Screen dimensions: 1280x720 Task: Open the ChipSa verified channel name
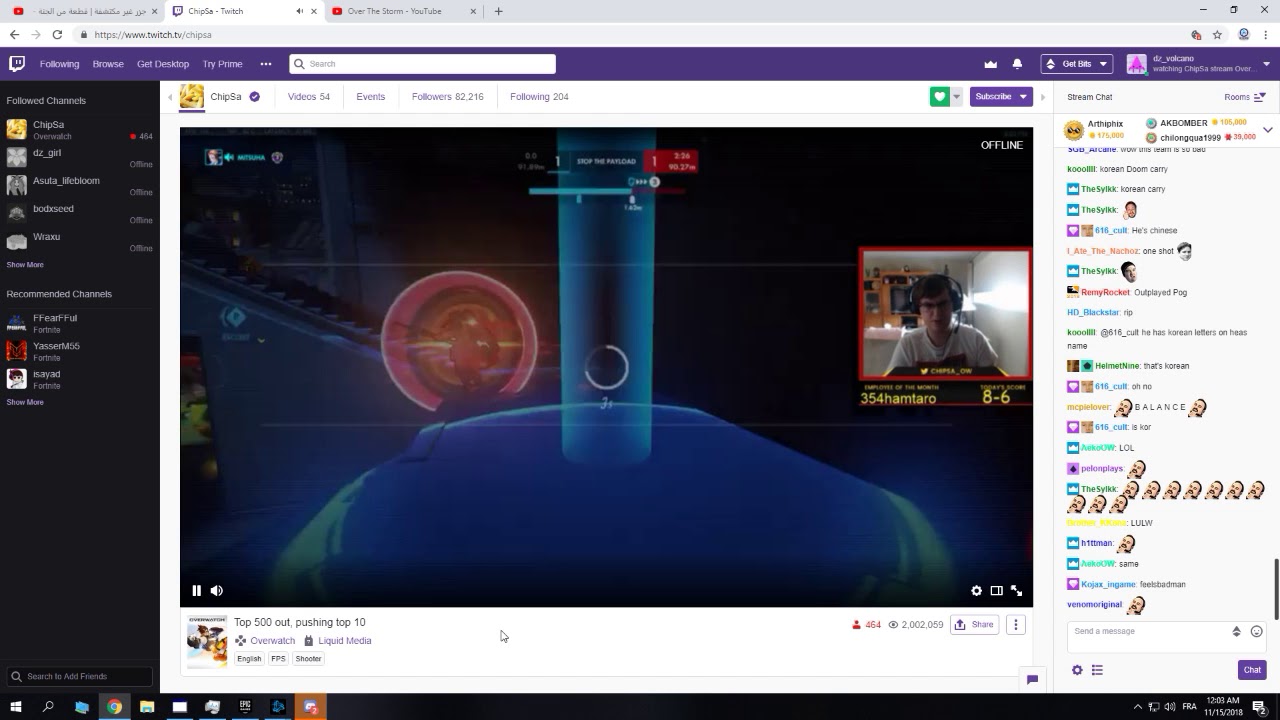225,97
